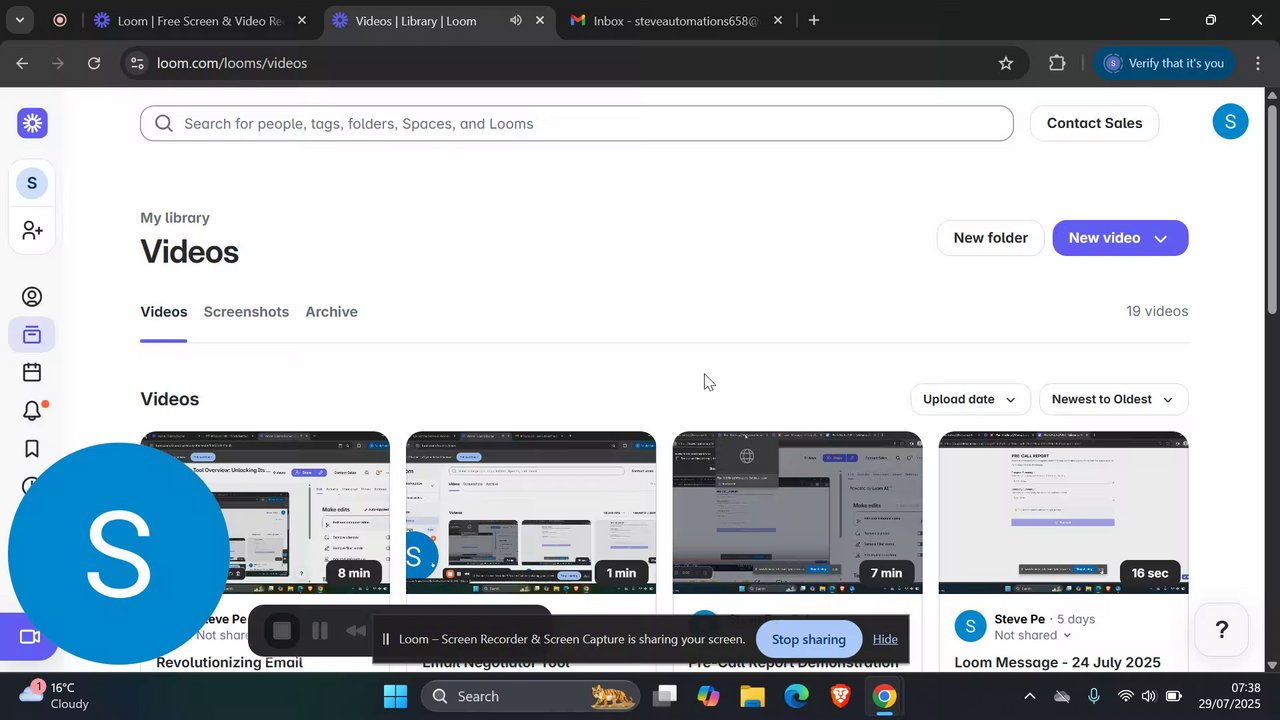Switch to the Archive tab

pos(332,312)
